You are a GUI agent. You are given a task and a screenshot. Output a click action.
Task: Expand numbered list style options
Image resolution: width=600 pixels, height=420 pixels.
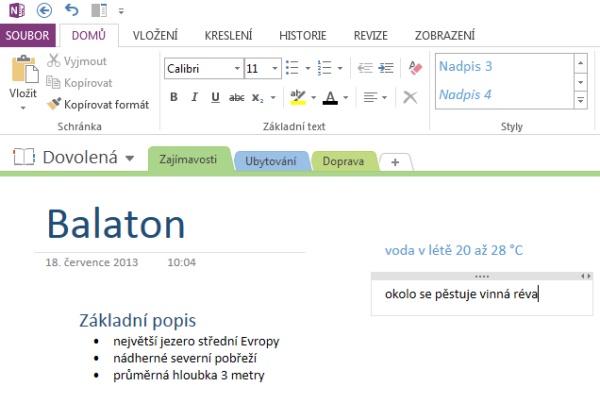point(340,68)
